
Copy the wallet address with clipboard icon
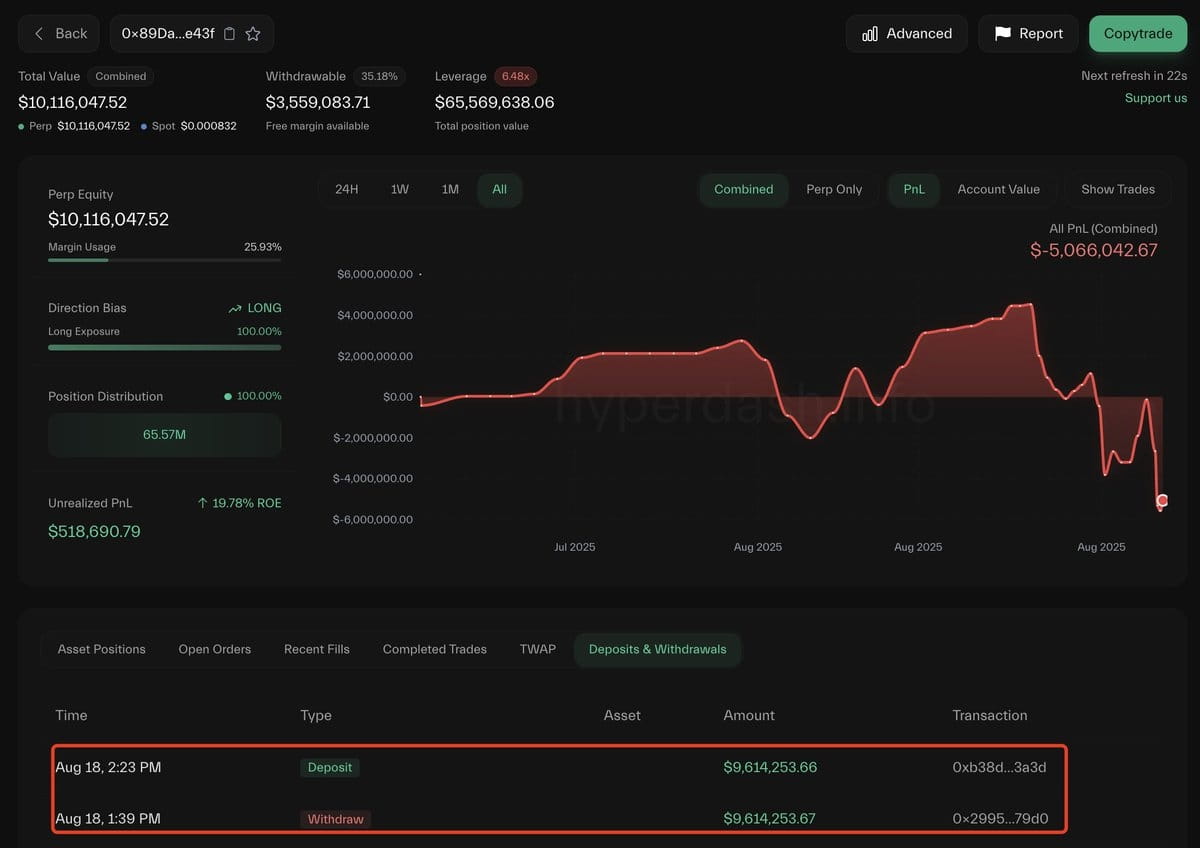229,34
